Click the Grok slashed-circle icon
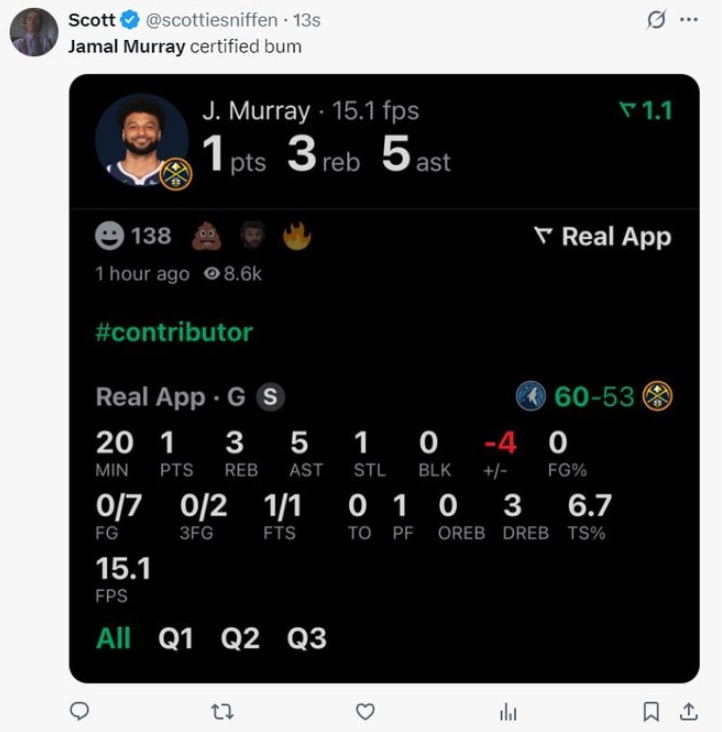 657,20
